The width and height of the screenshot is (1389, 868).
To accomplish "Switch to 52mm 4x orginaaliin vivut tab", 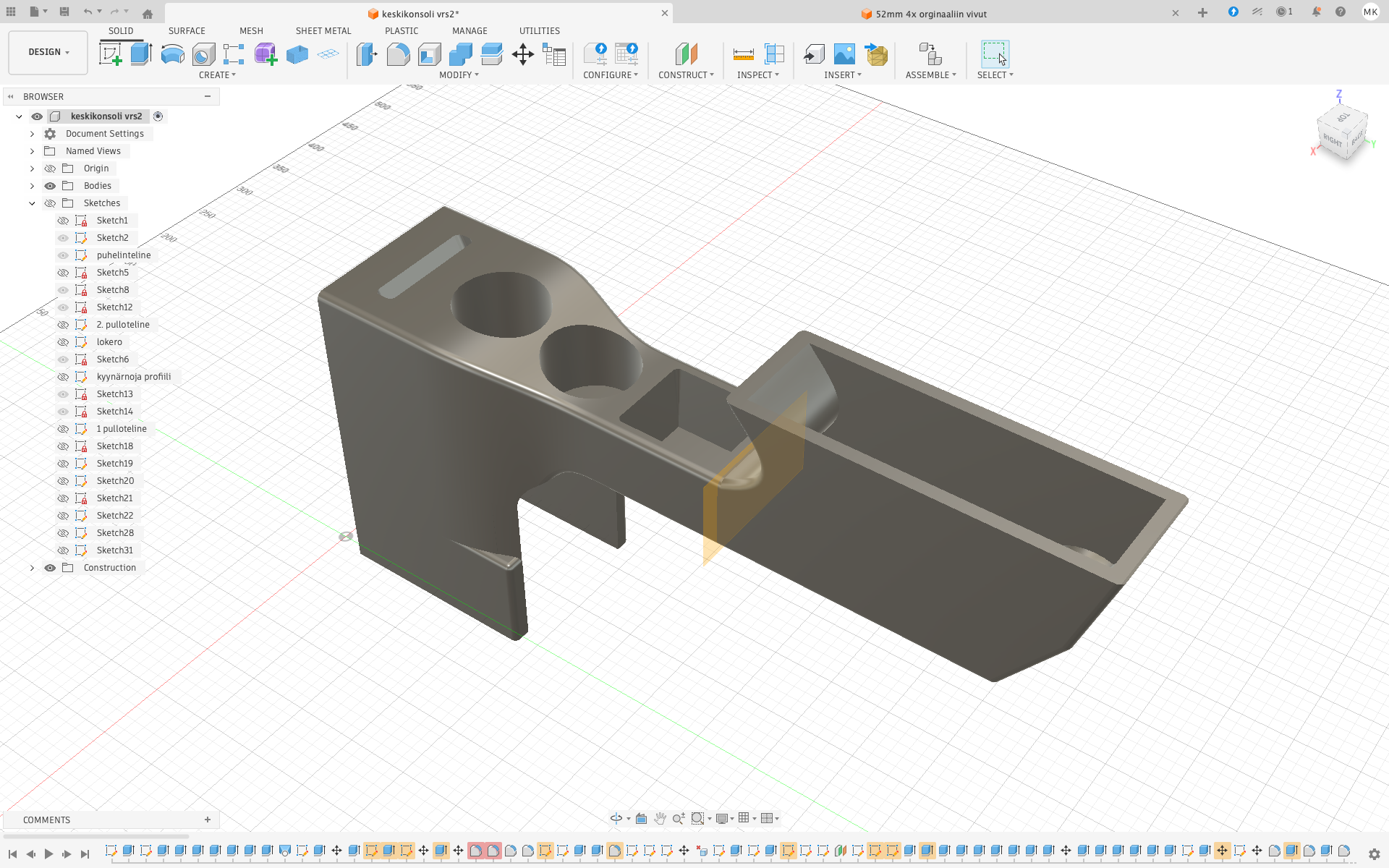I will (x=931, y=14).
